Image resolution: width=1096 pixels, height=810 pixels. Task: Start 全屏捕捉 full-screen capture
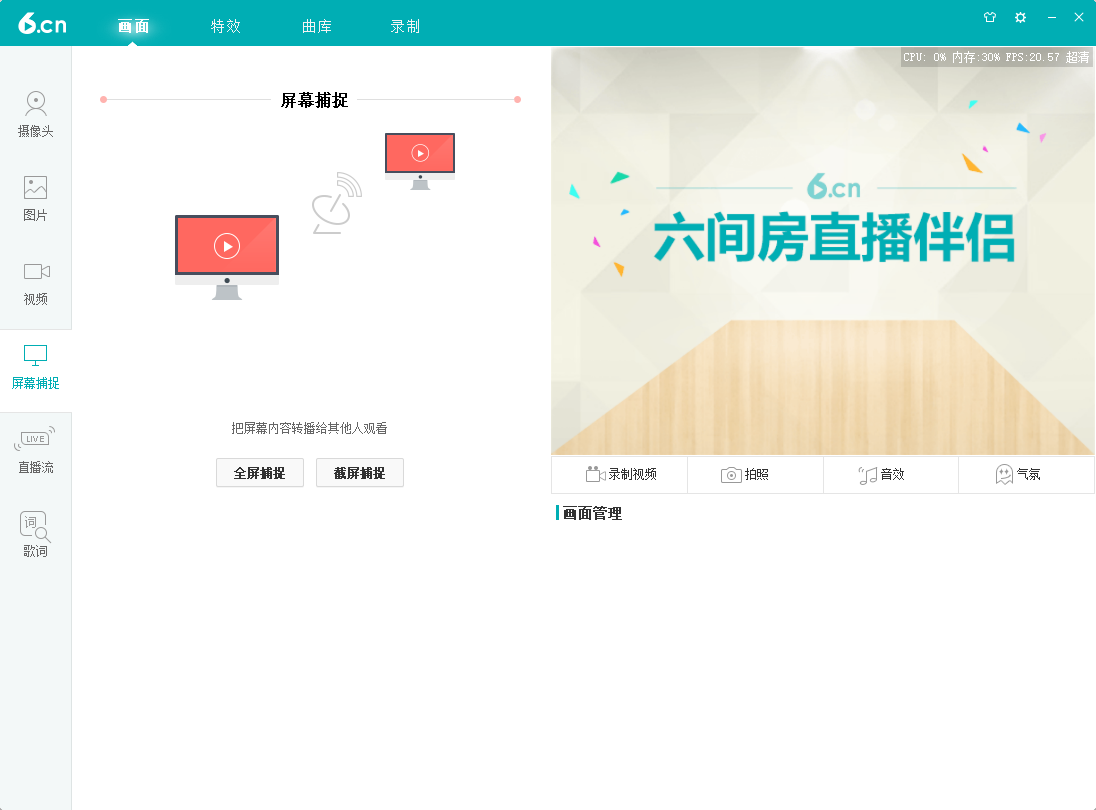pos(260,473)
